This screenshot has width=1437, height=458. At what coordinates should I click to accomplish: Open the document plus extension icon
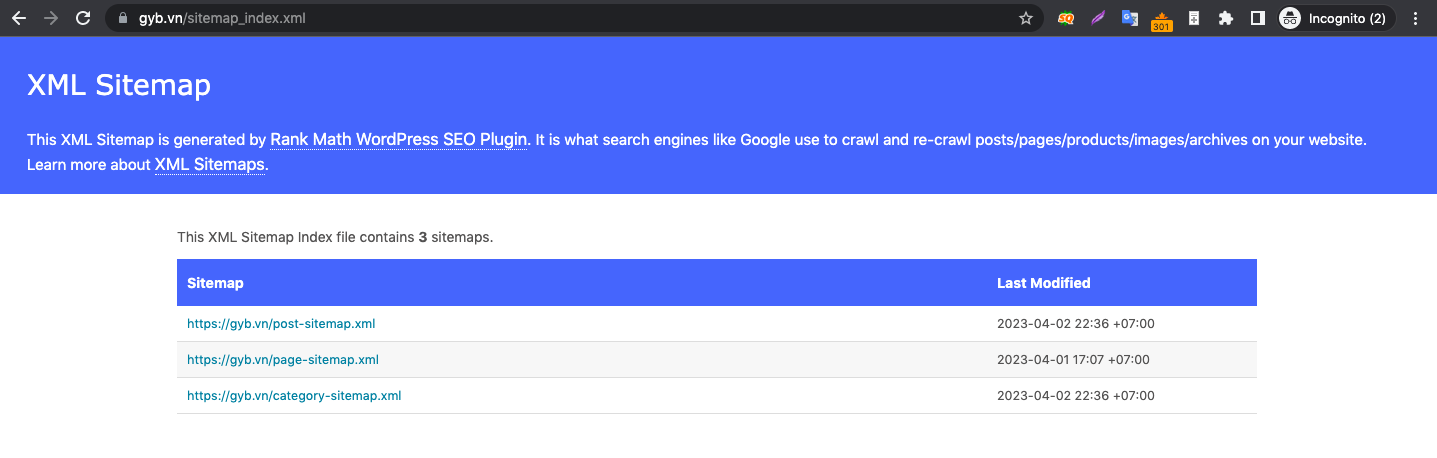tap(1193, 18)
